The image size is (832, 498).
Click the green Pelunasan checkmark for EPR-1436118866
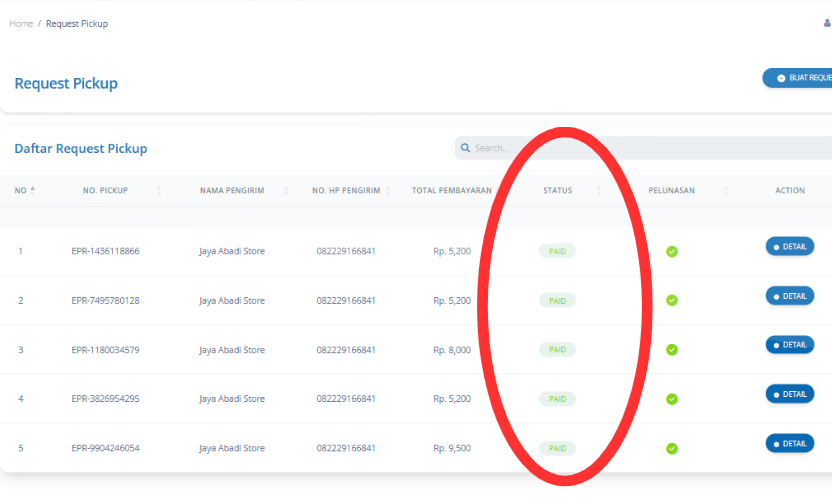click(x=672, y=251)
